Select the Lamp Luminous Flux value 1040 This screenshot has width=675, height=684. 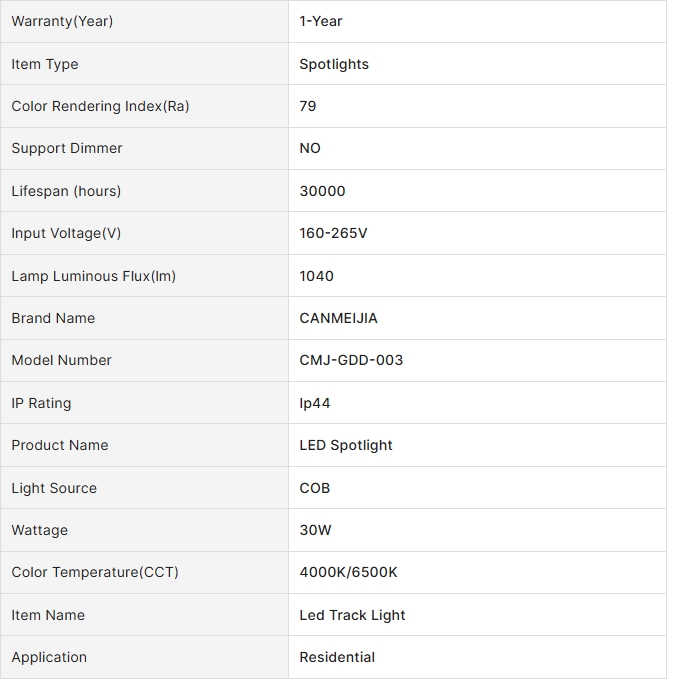(316, 276)
